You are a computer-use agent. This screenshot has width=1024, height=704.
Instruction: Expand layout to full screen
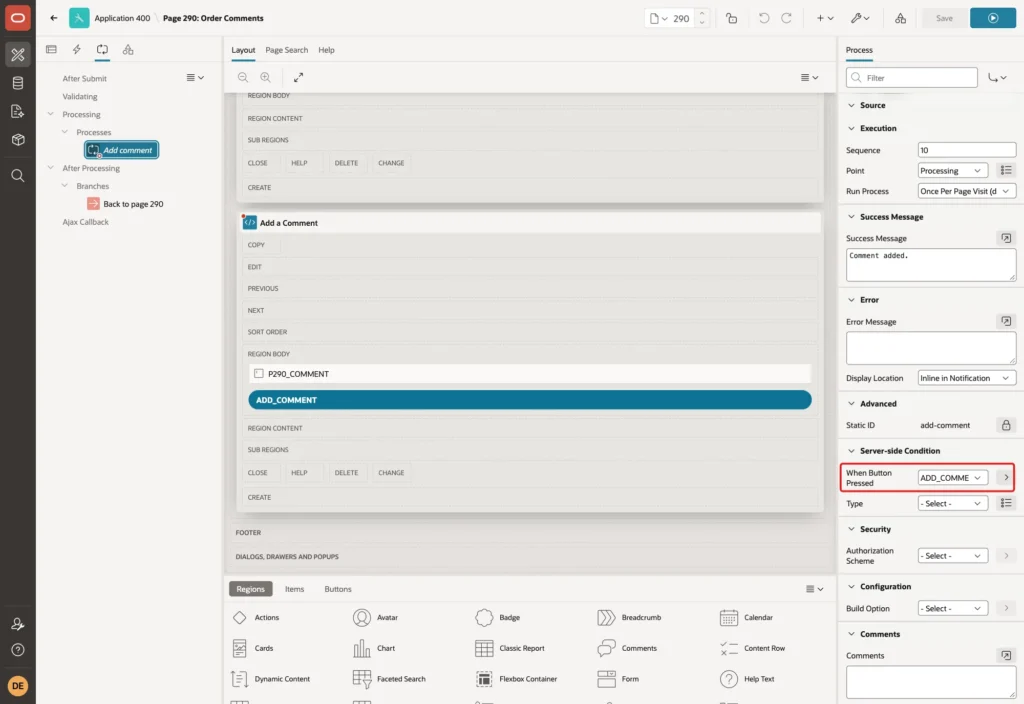point(298,77)
